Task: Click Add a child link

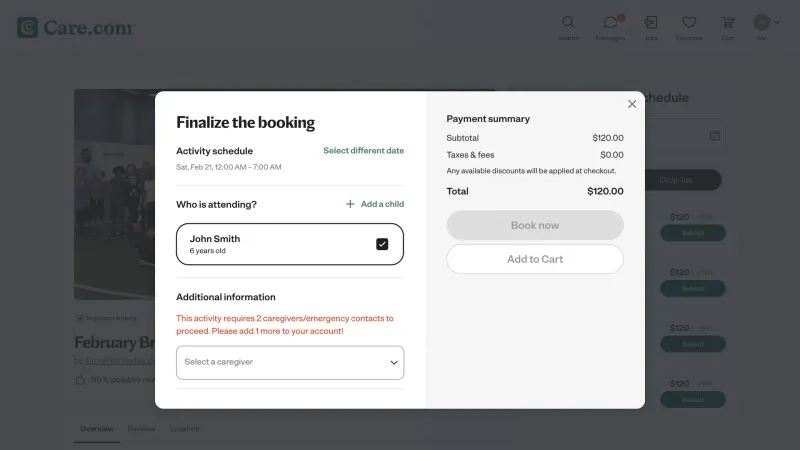Action: pos(382,204)
